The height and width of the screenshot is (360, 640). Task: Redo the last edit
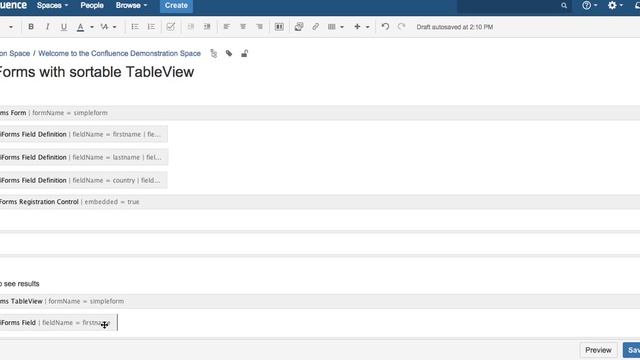click(x=402, y=27)
